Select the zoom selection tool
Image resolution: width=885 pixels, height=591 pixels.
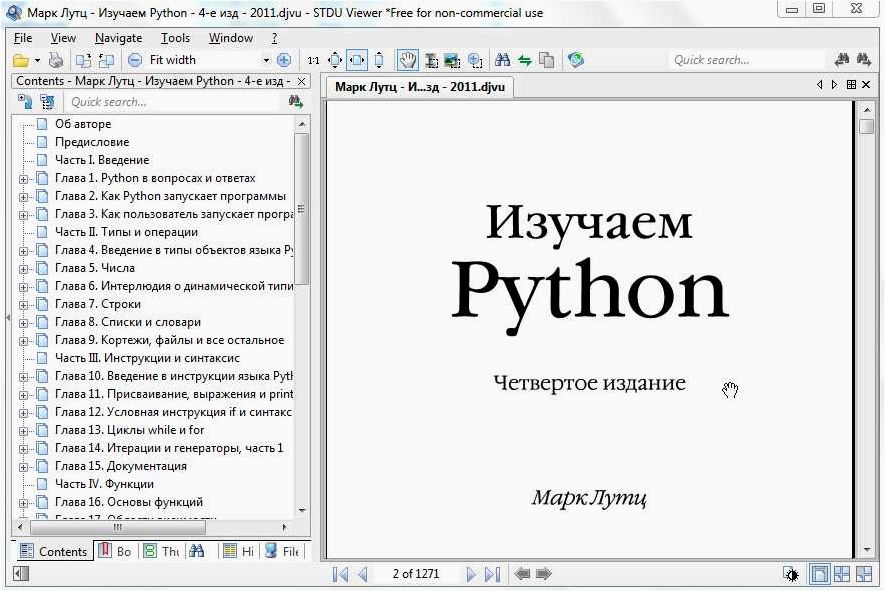click(475, 60)
